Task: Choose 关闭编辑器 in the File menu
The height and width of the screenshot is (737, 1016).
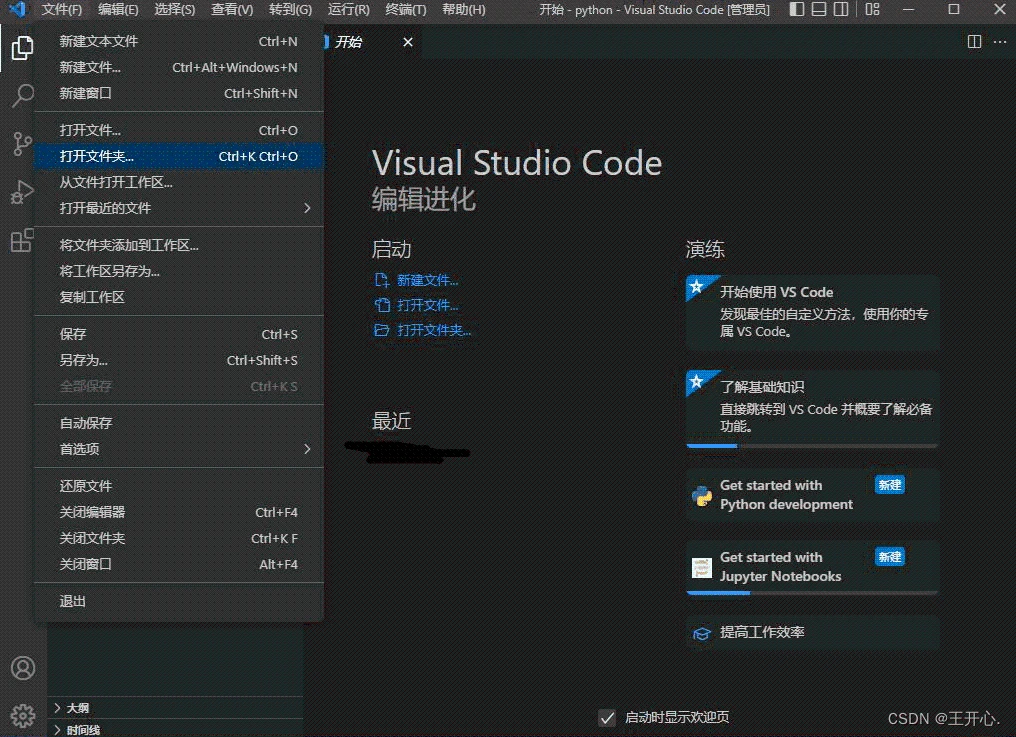Action: point(179,512)
